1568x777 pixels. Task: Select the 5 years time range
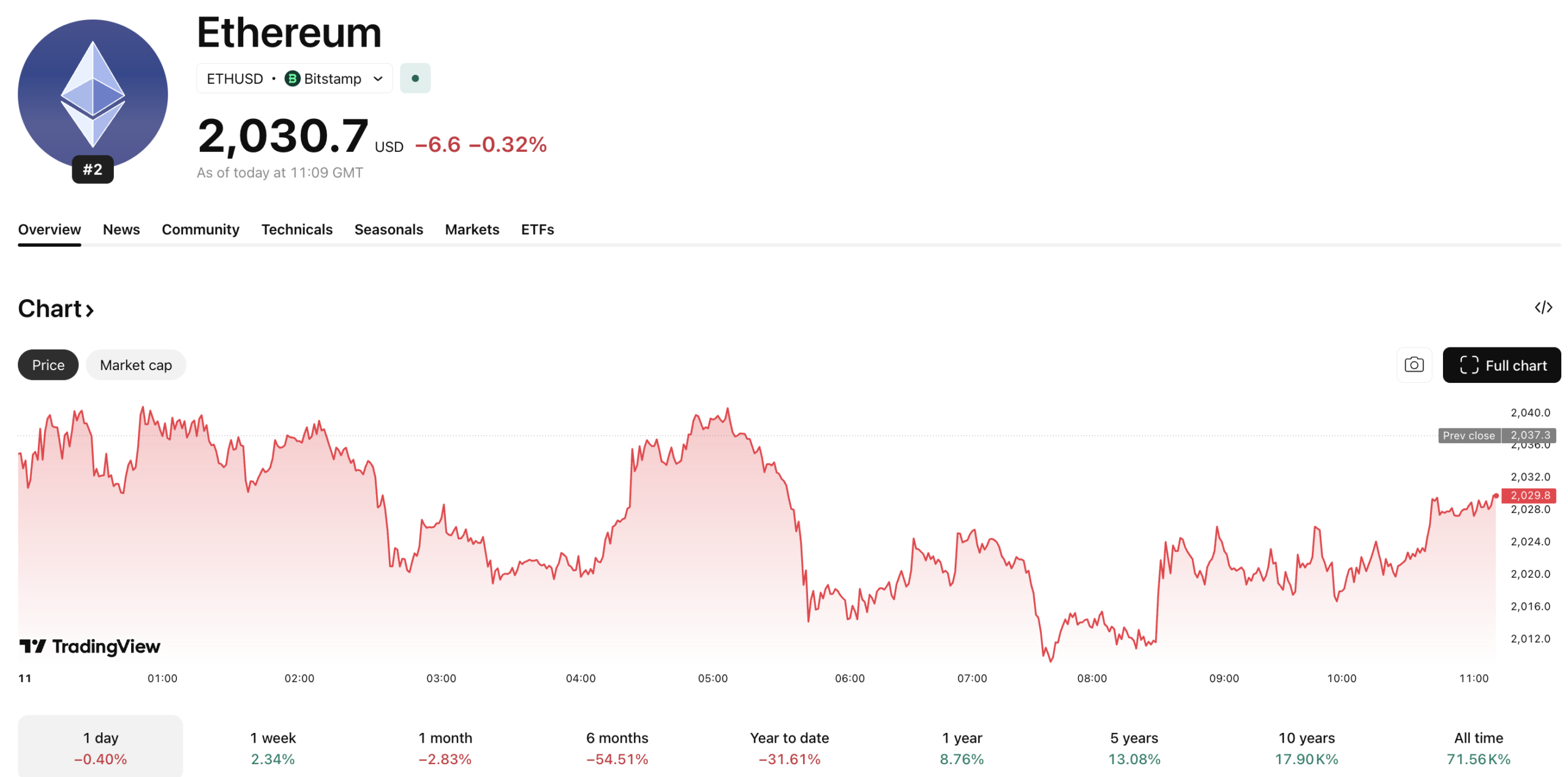pos(1134,748)
